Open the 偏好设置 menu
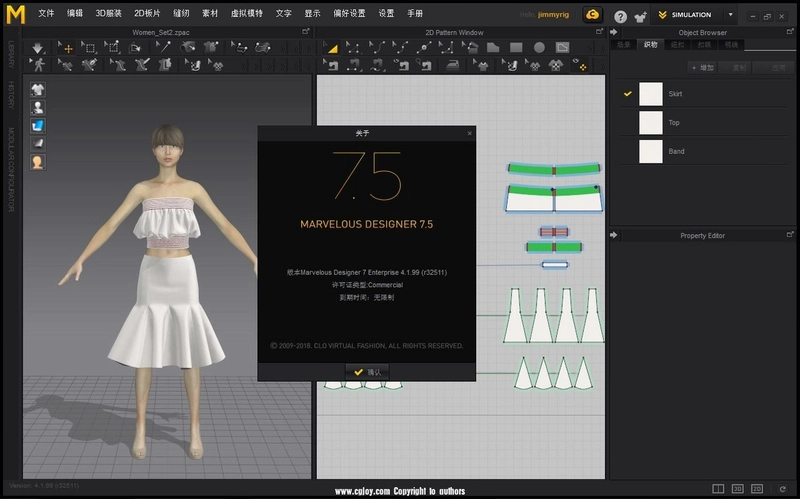Viewport: 800px width, 499px height. click(x=349, y=13)
